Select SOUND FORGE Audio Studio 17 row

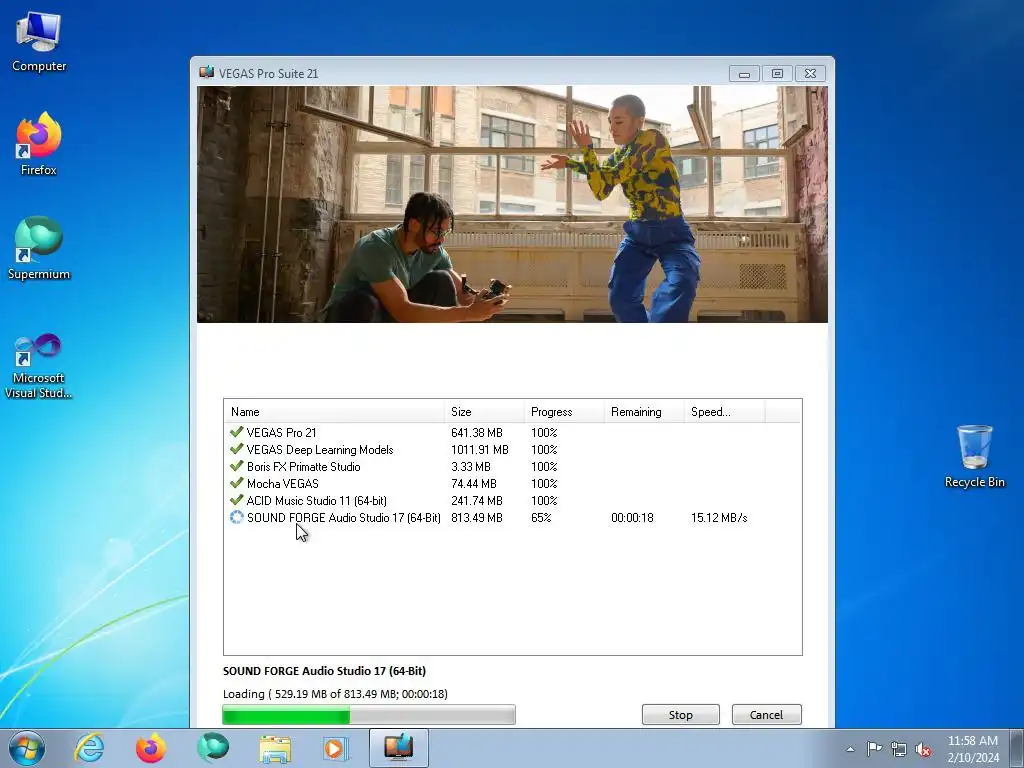[513, 517]
